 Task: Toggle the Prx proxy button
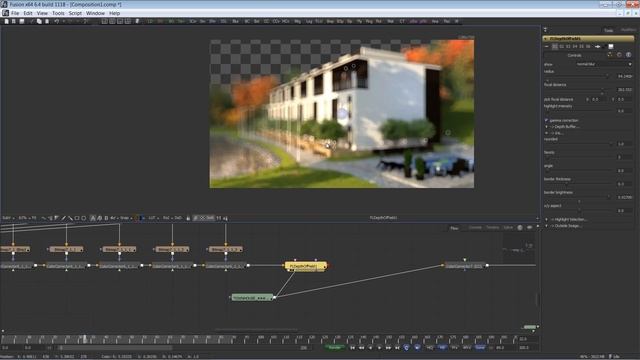455,347
